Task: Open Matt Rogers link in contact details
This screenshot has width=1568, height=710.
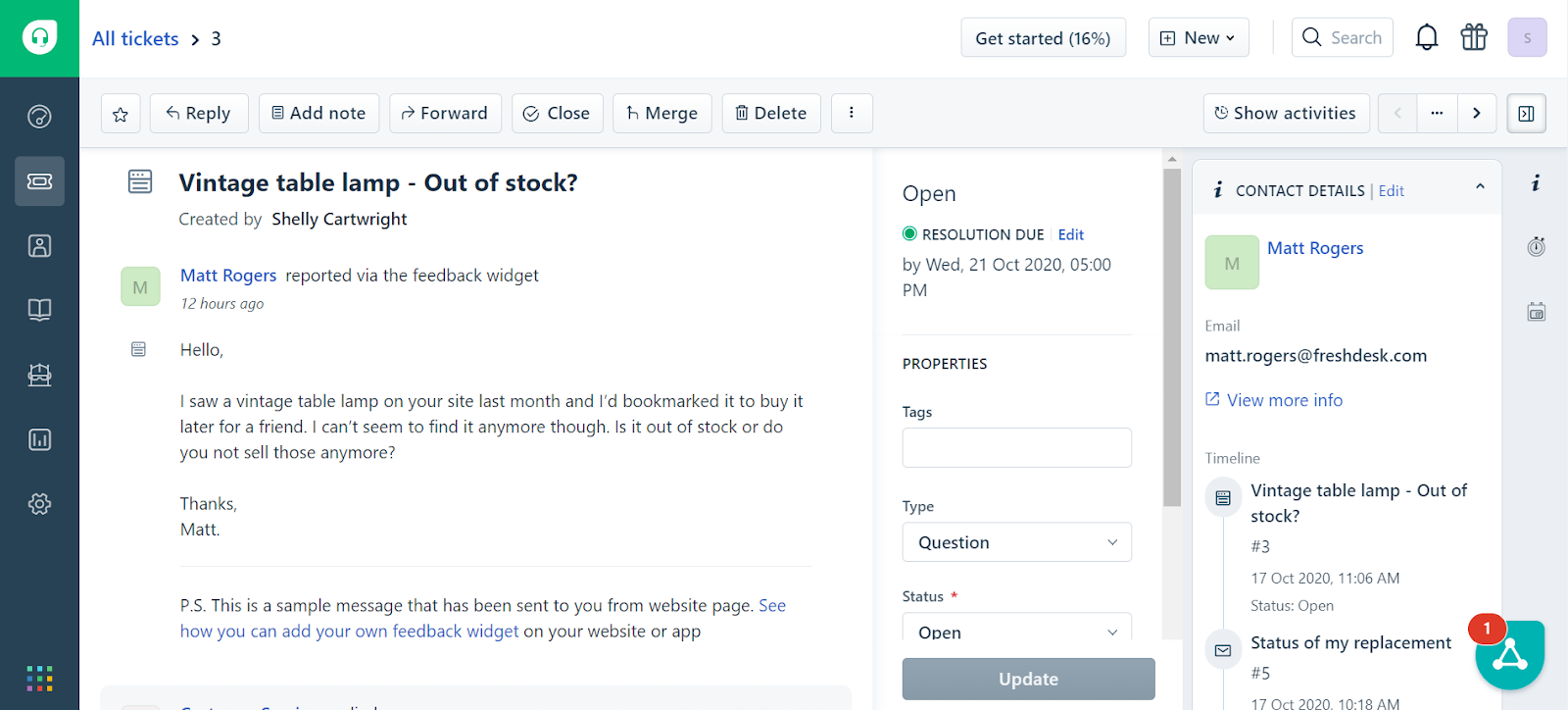Action: tap(1315, 248)
